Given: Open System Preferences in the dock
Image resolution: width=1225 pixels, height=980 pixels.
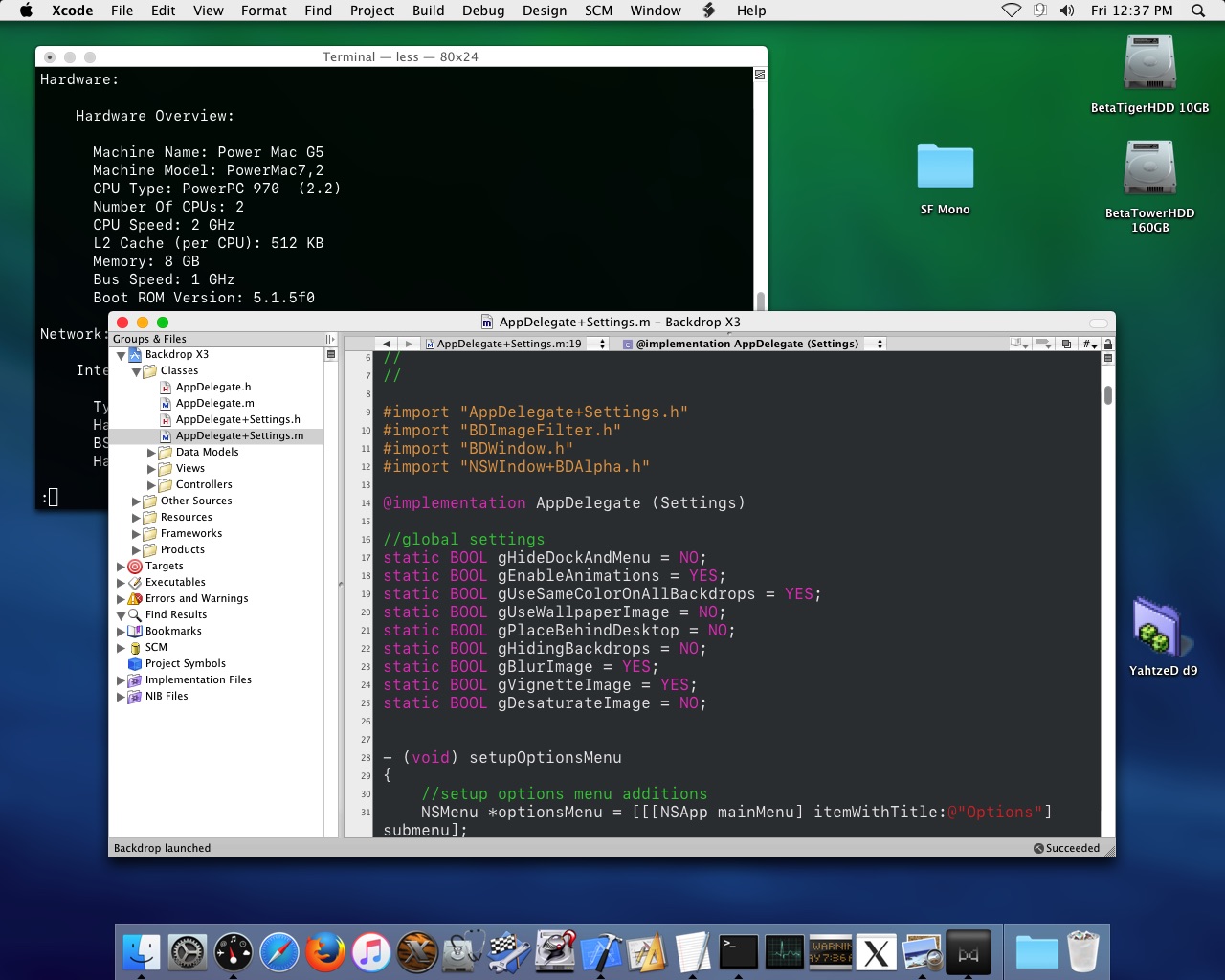Looking at the screenshot, I should (188, 952).
